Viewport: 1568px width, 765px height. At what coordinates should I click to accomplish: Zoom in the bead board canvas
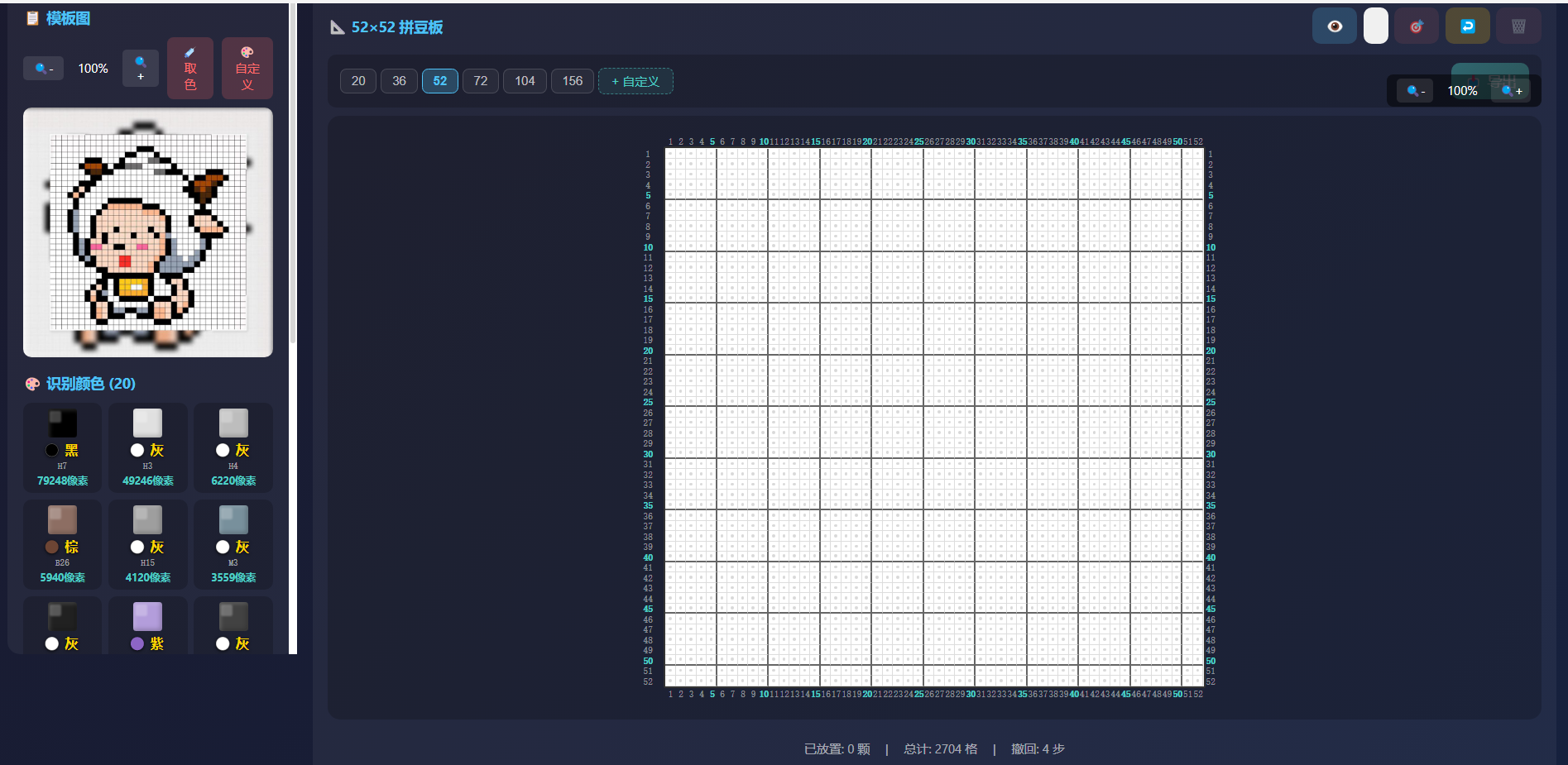click(1512, 91)
